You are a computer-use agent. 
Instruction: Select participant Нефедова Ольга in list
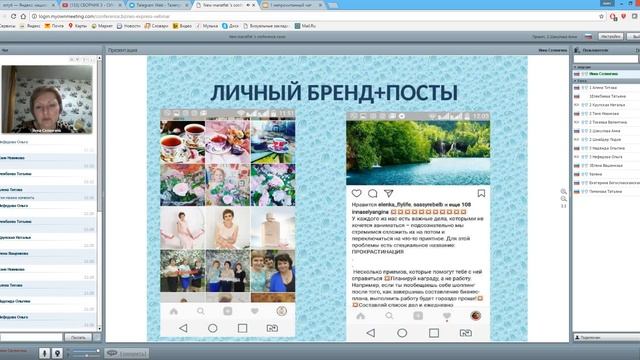tap(607, 157)
